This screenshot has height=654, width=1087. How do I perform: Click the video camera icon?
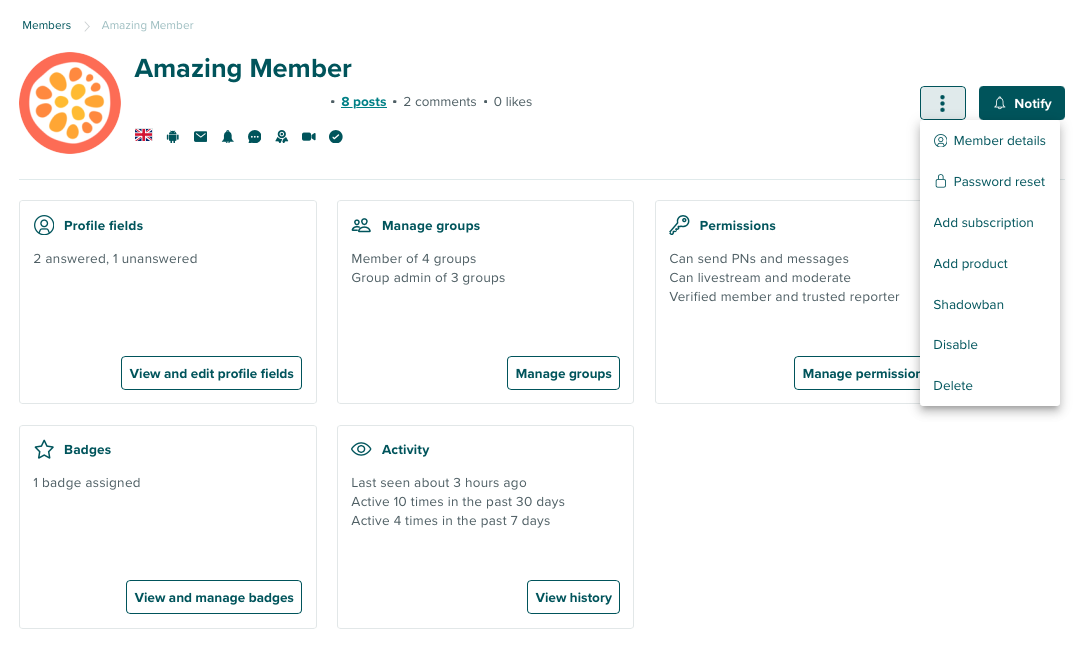coord(308,136)
